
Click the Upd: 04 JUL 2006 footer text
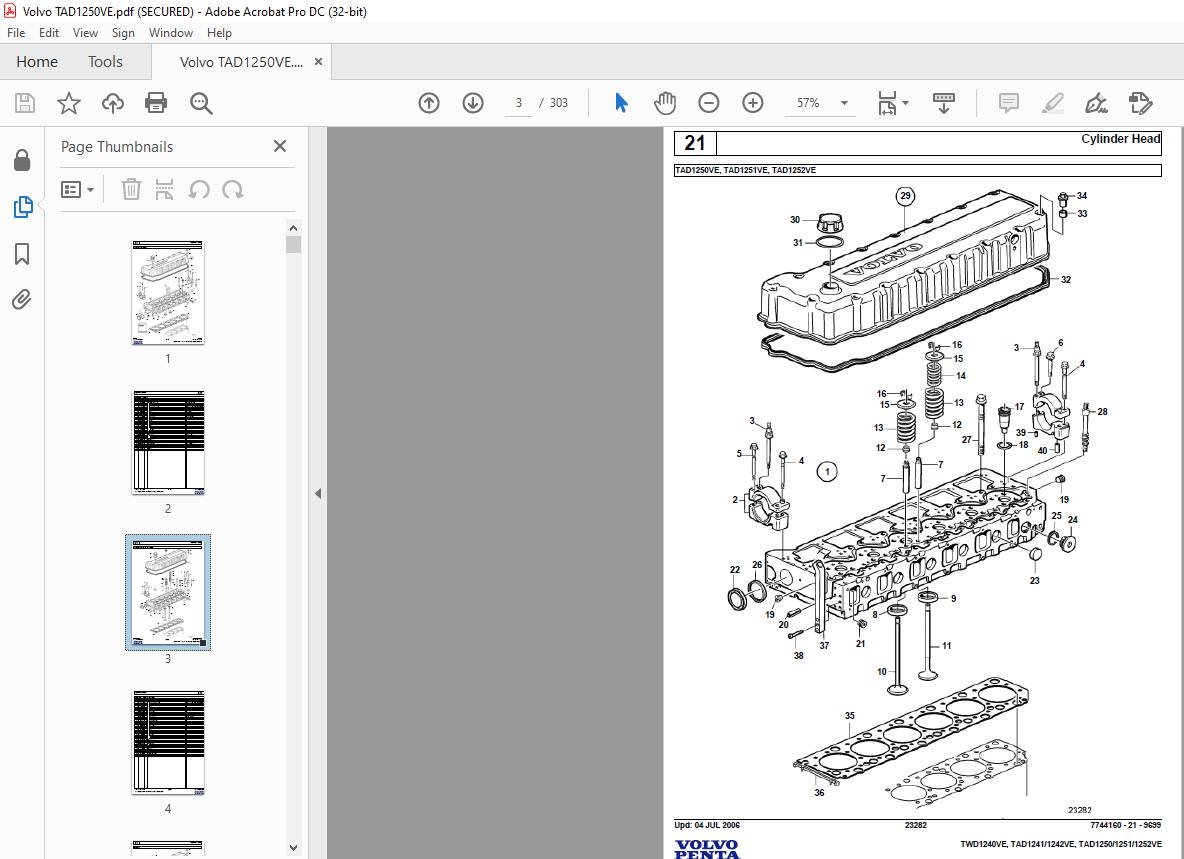pyautogui.click(x=707, y=825)
